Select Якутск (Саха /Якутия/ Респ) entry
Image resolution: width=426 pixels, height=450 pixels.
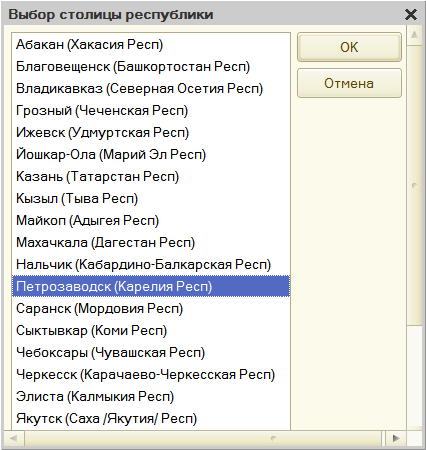(151, 418)
